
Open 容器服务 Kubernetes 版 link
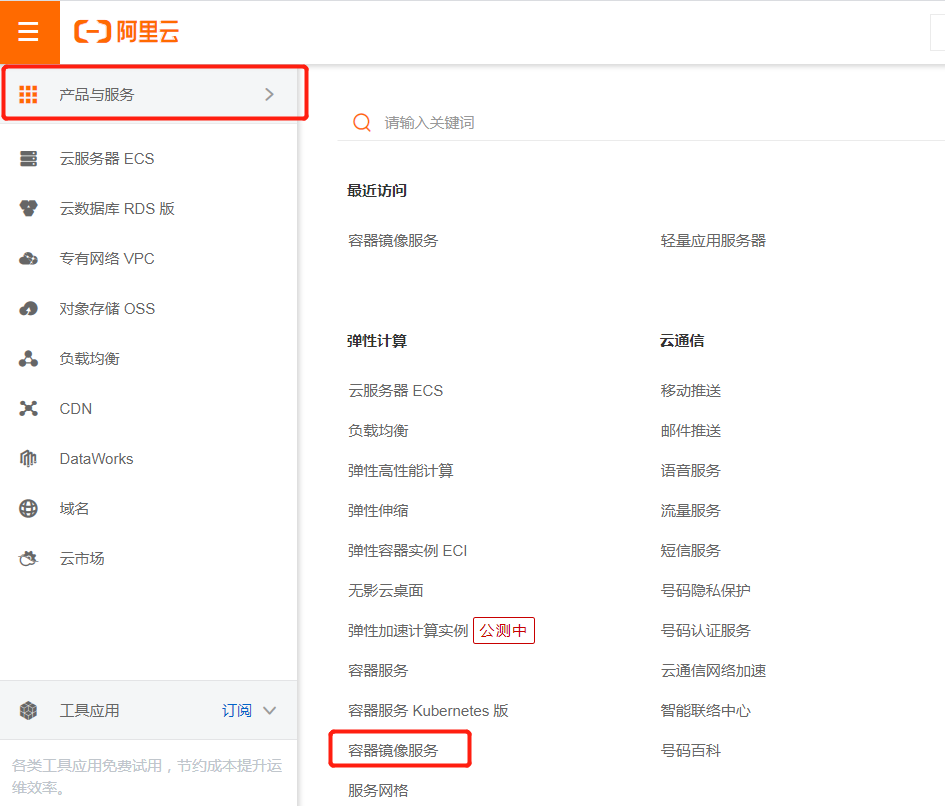[428, 710]
